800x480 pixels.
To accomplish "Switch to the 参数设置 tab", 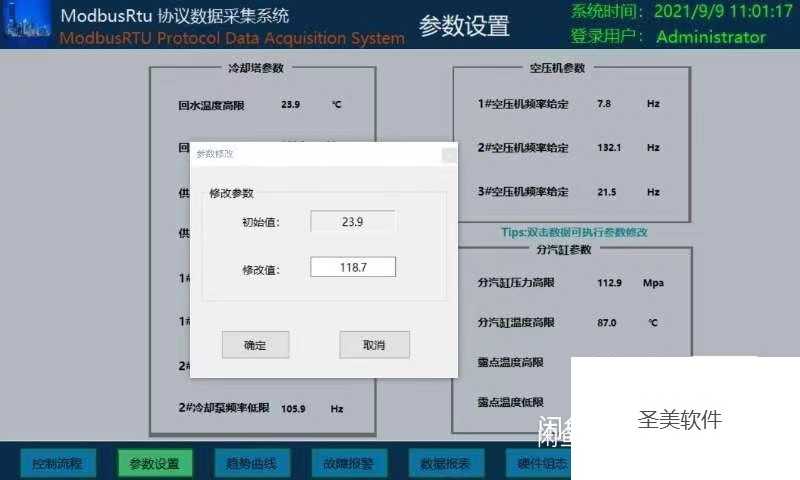I will (155, 463).
